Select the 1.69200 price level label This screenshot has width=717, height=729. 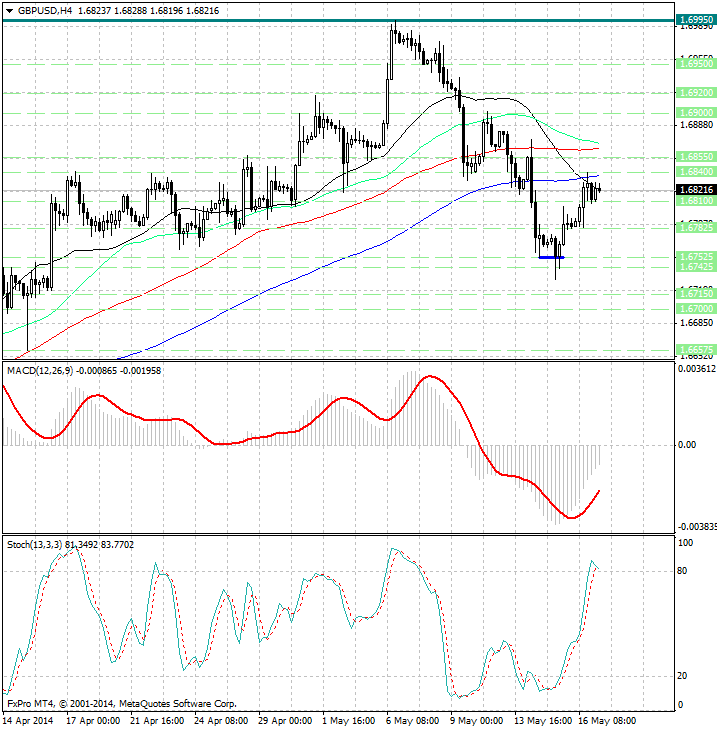pyautogui.click(x=696, y=93)
